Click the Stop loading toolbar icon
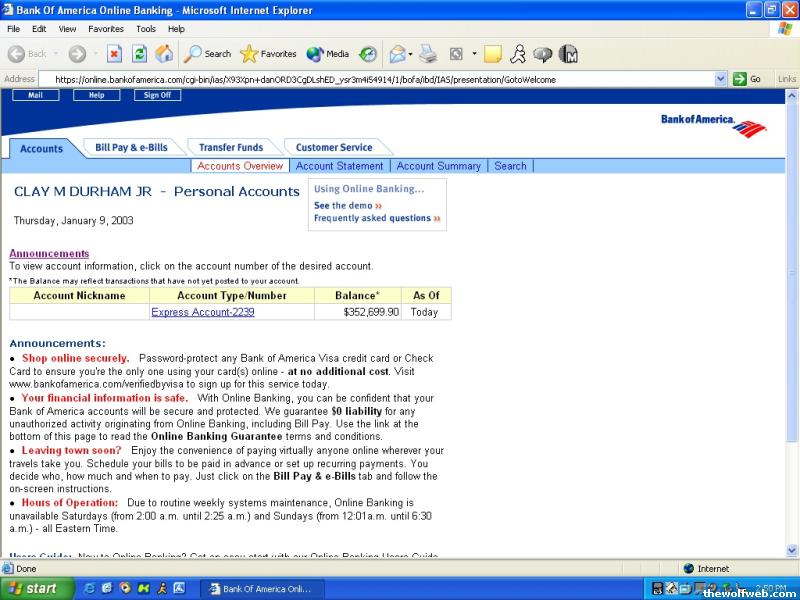Viewport: 800px width, 600px height. (114, 54)
